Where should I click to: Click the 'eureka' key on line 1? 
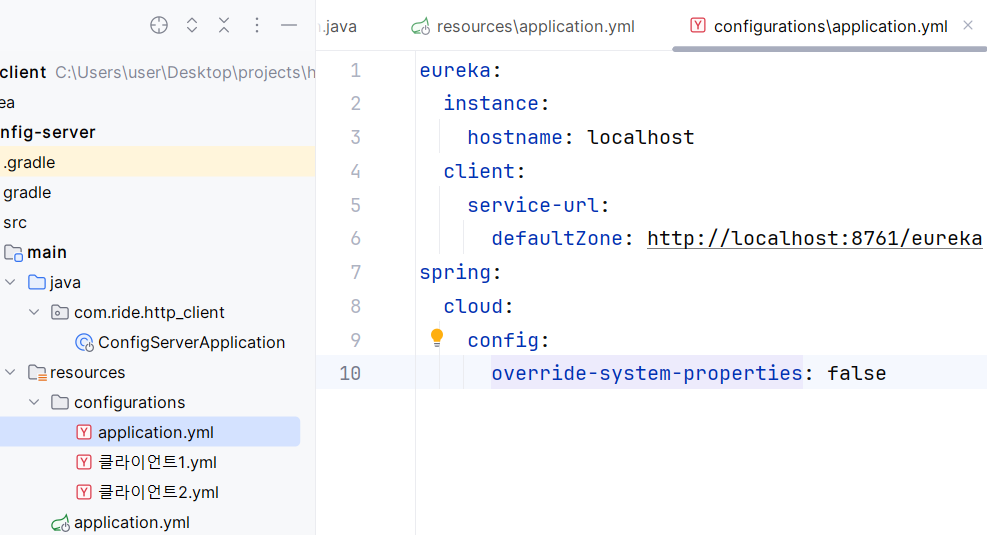[x=455, y=70]
